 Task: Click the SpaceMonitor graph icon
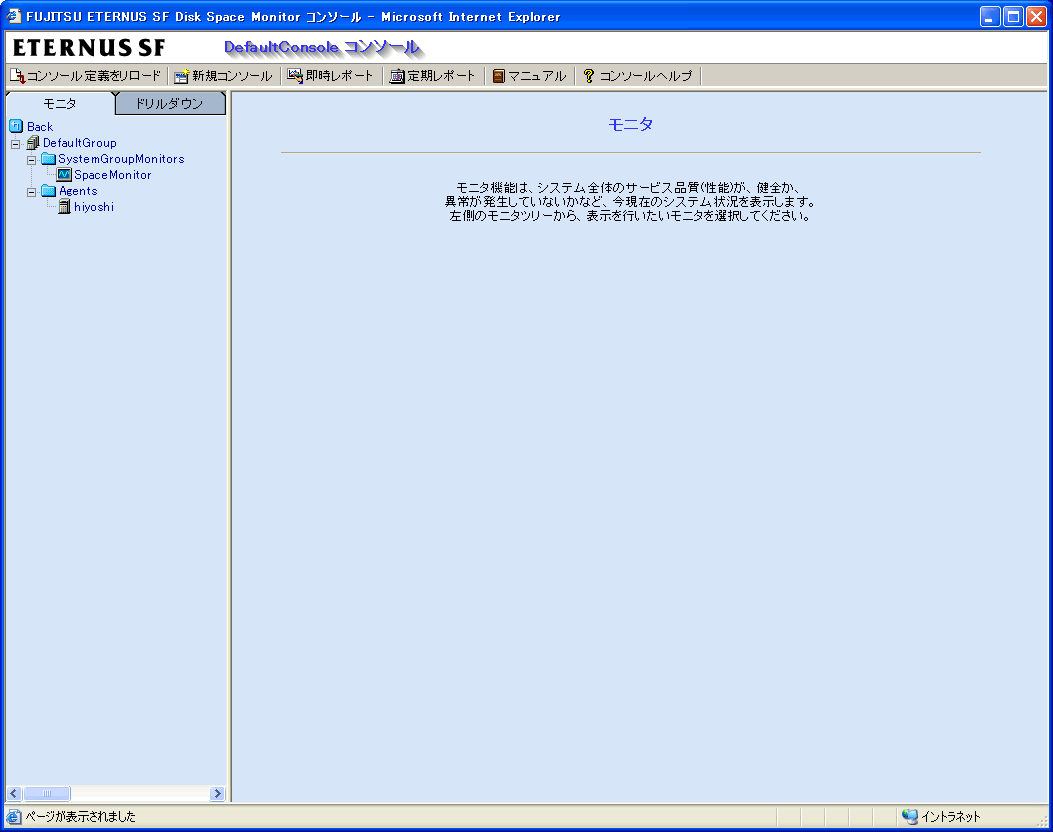64,175
